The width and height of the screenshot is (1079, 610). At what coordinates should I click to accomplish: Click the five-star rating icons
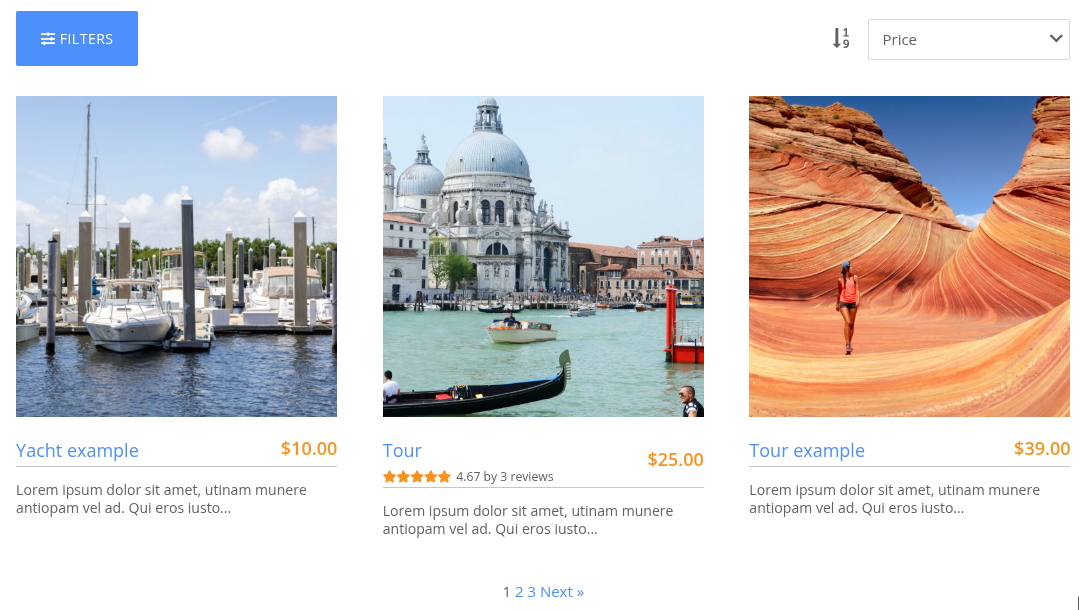pos(417,476)
